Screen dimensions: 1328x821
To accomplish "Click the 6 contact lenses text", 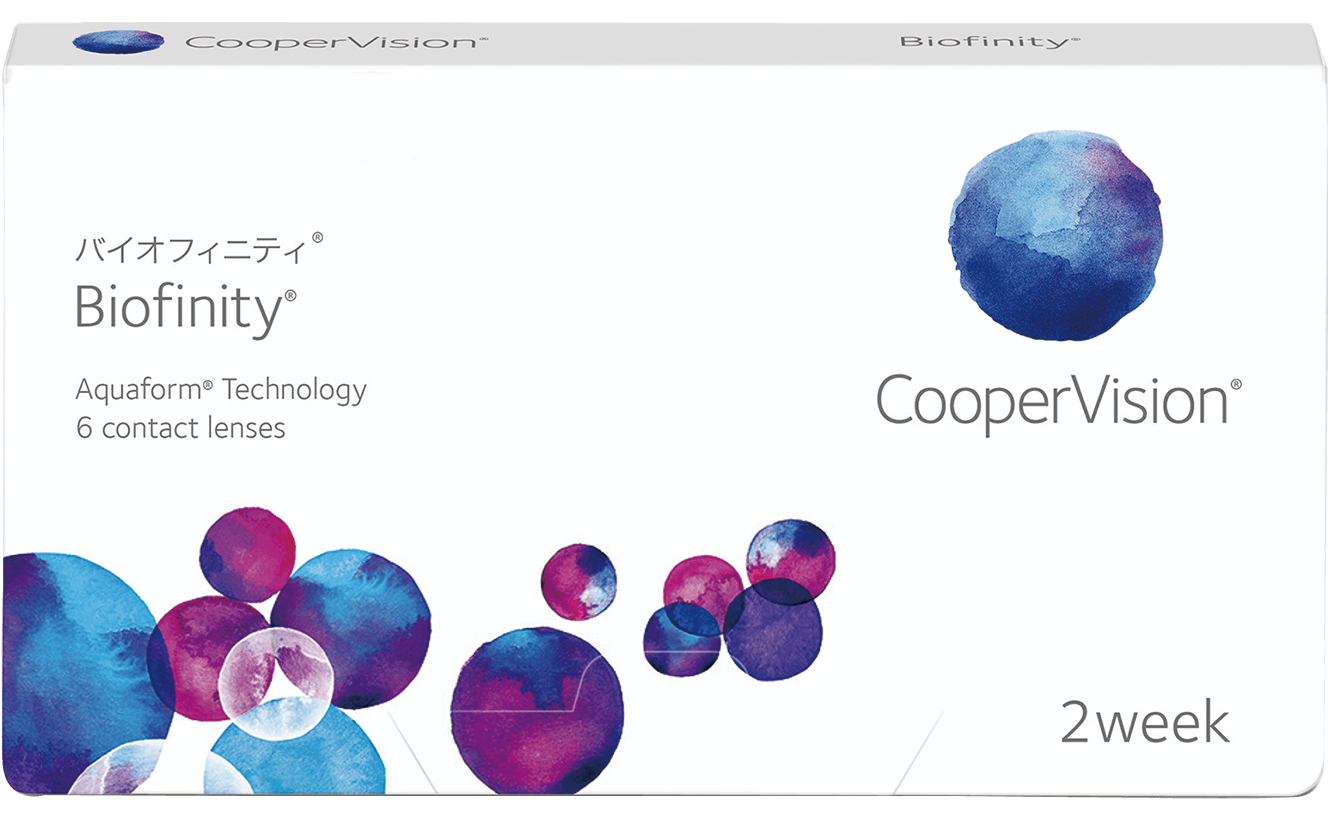I will click(x=180, y=428).
